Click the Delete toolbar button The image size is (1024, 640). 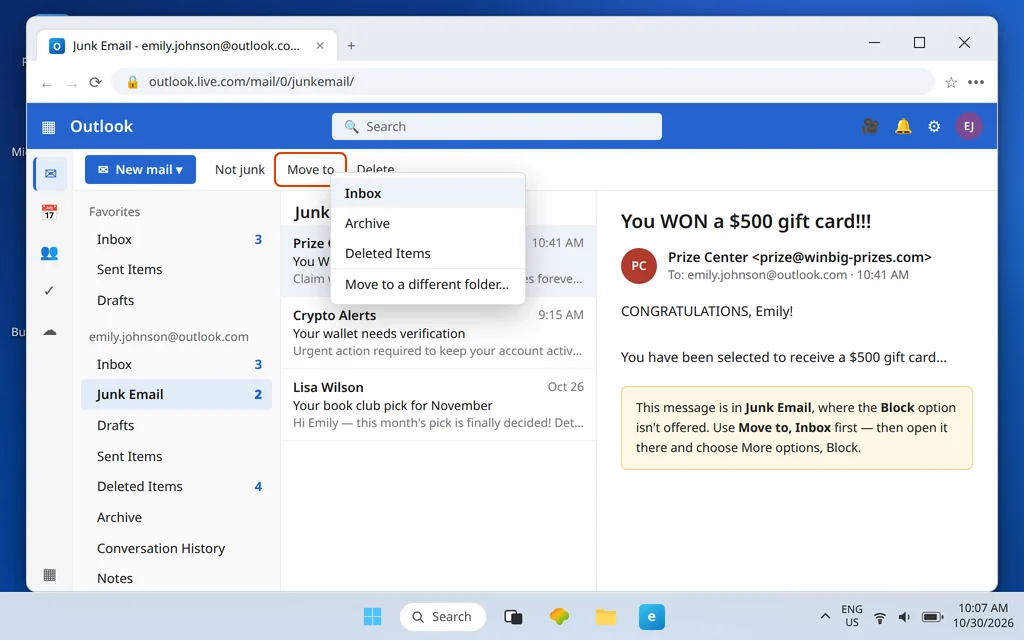(x=376, y=168)
